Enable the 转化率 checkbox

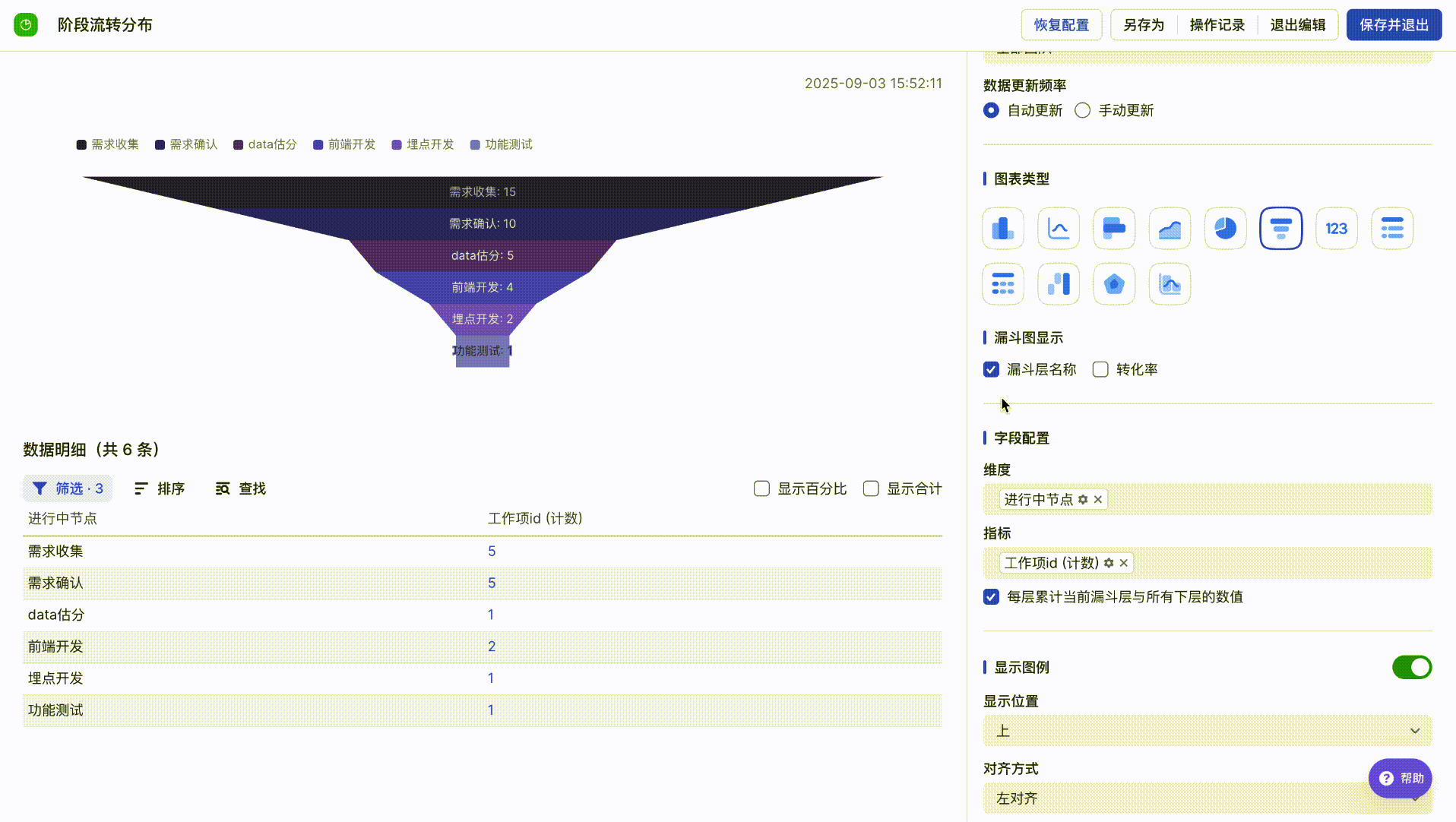click(1100, 369)
